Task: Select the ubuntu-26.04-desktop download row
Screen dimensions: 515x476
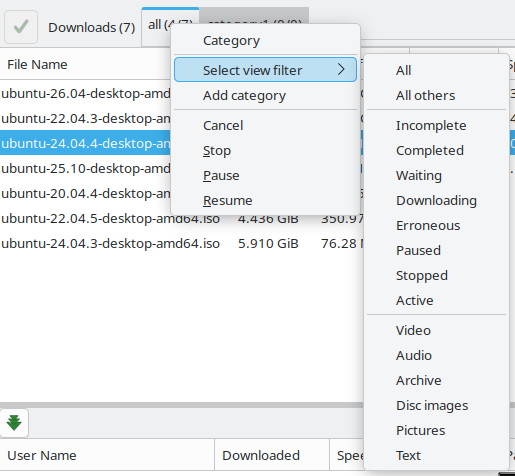Action: [85, 94]
